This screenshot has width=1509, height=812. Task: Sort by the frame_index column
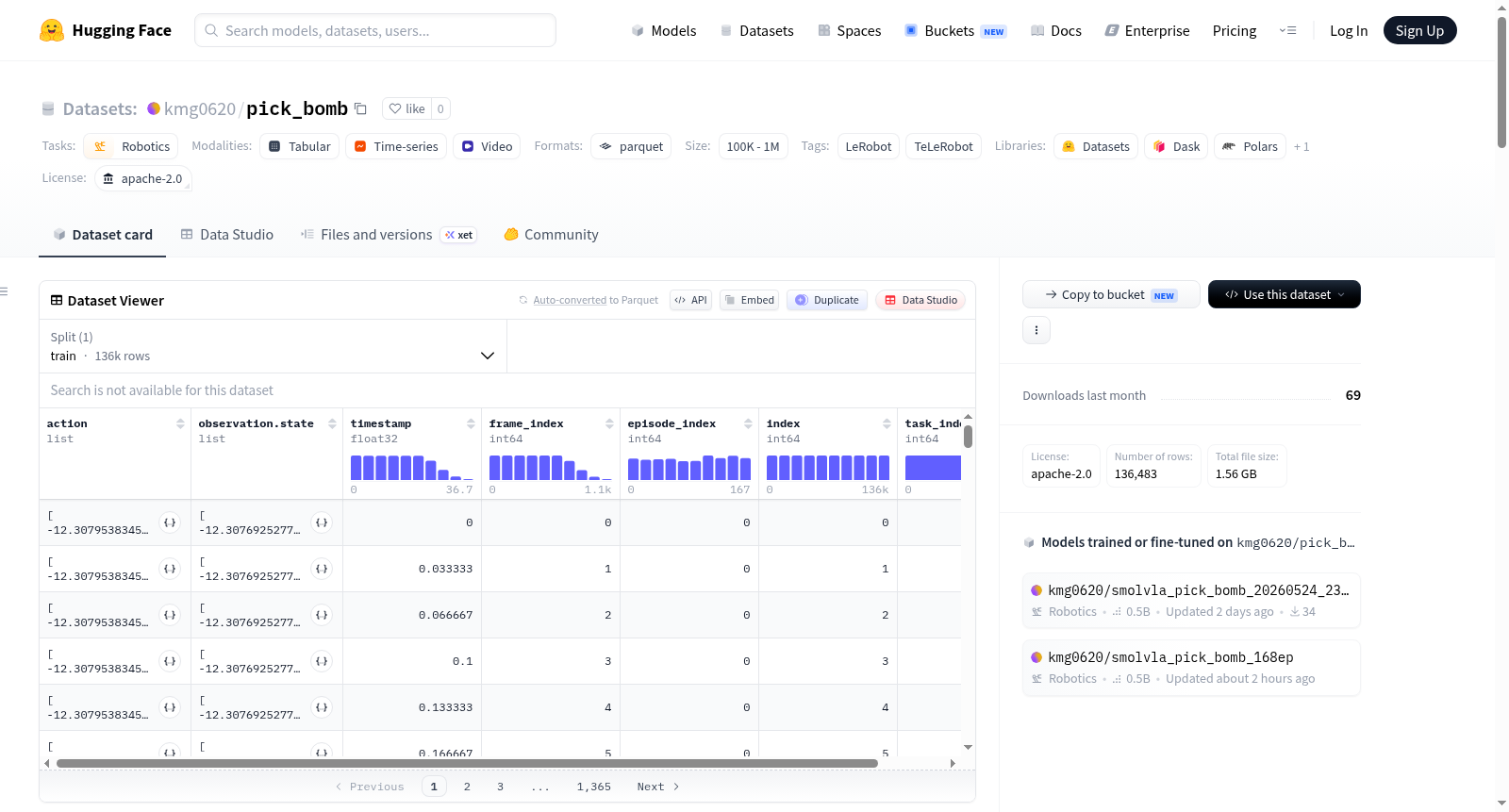(609, 424)
